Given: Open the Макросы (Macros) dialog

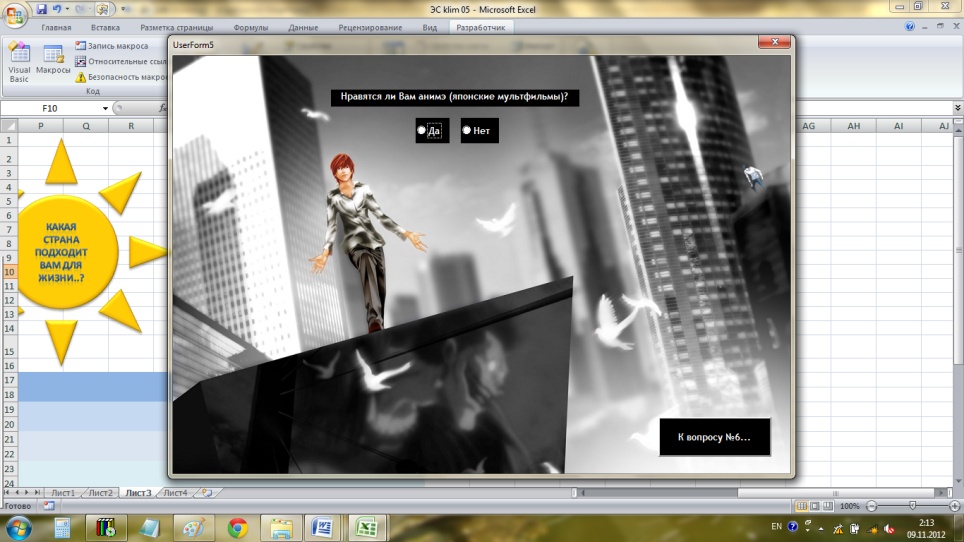Looking at the screenshot, I should point(53,59).
